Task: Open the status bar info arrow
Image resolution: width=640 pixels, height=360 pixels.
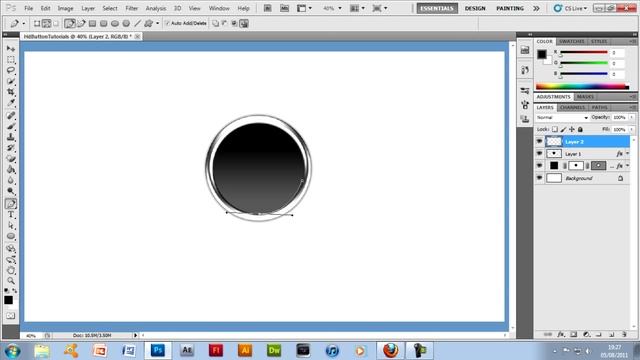Action: [135, 336]
